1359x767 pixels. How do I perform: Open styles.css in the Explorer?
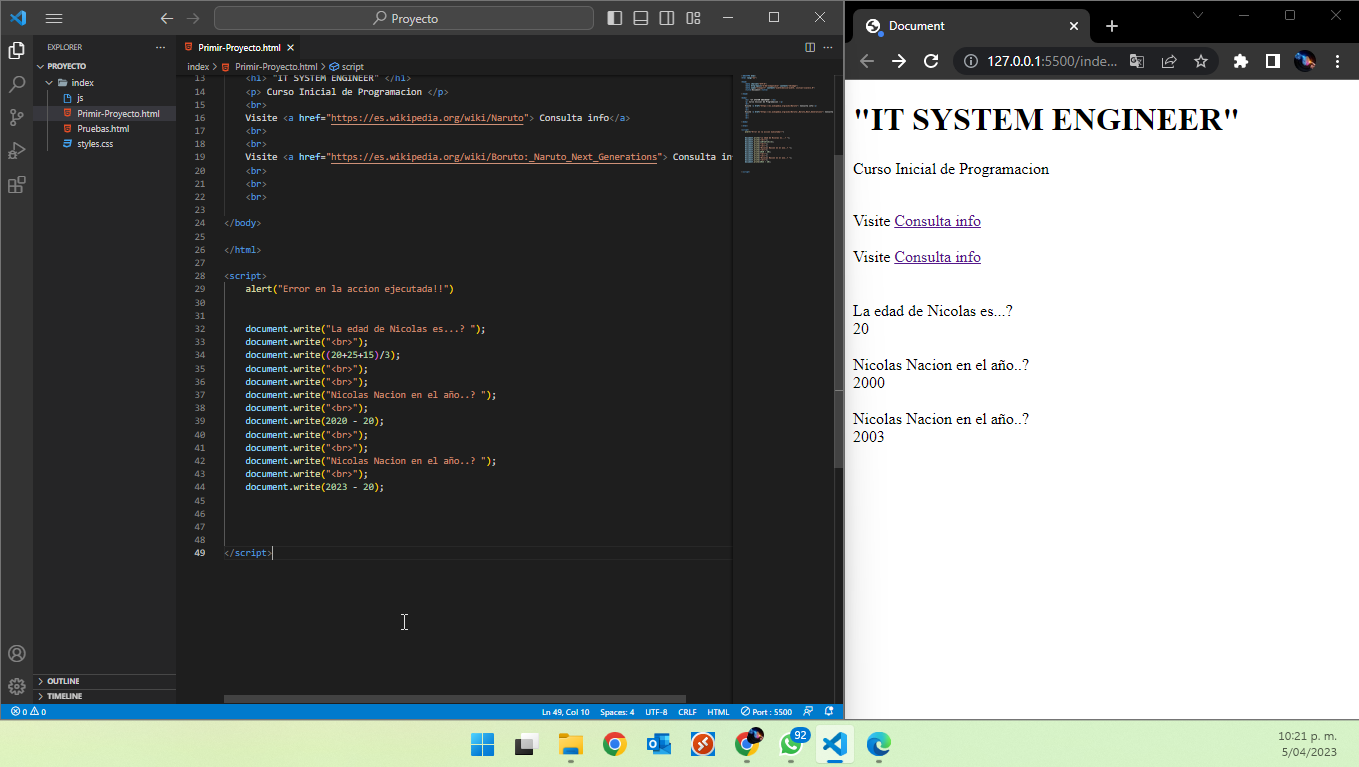[x=105, y=144]
